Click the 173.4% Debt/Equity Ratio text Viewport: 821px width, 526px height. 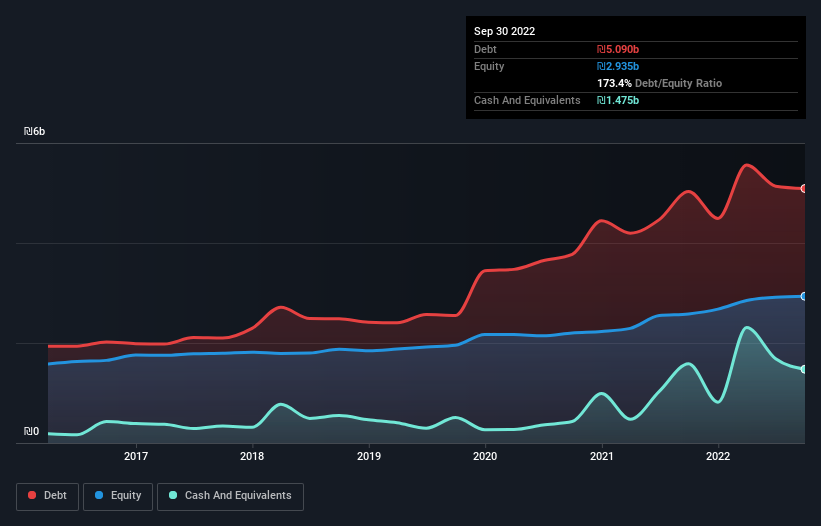point(659,83)
